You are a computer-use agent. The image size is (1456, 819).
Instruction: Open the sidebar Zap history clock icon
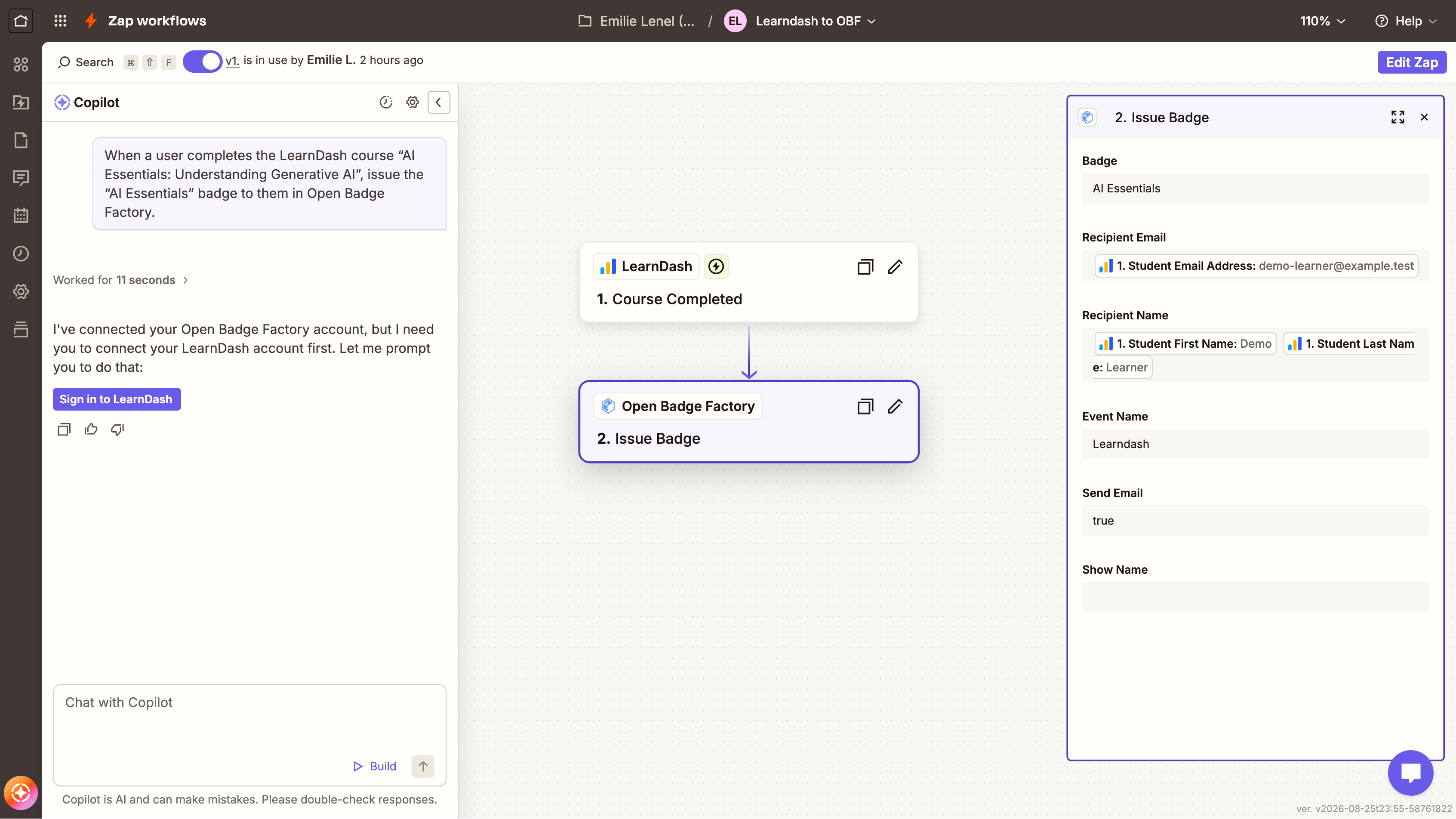(21, 253)
